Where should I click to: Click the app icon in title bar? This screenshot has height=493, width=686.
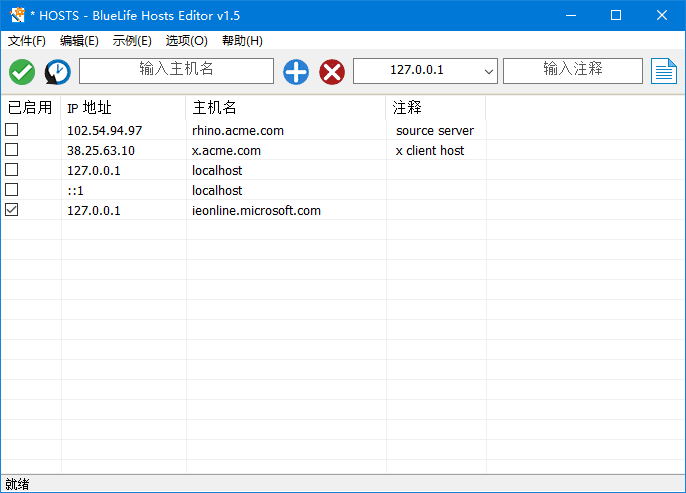point(17,15)
